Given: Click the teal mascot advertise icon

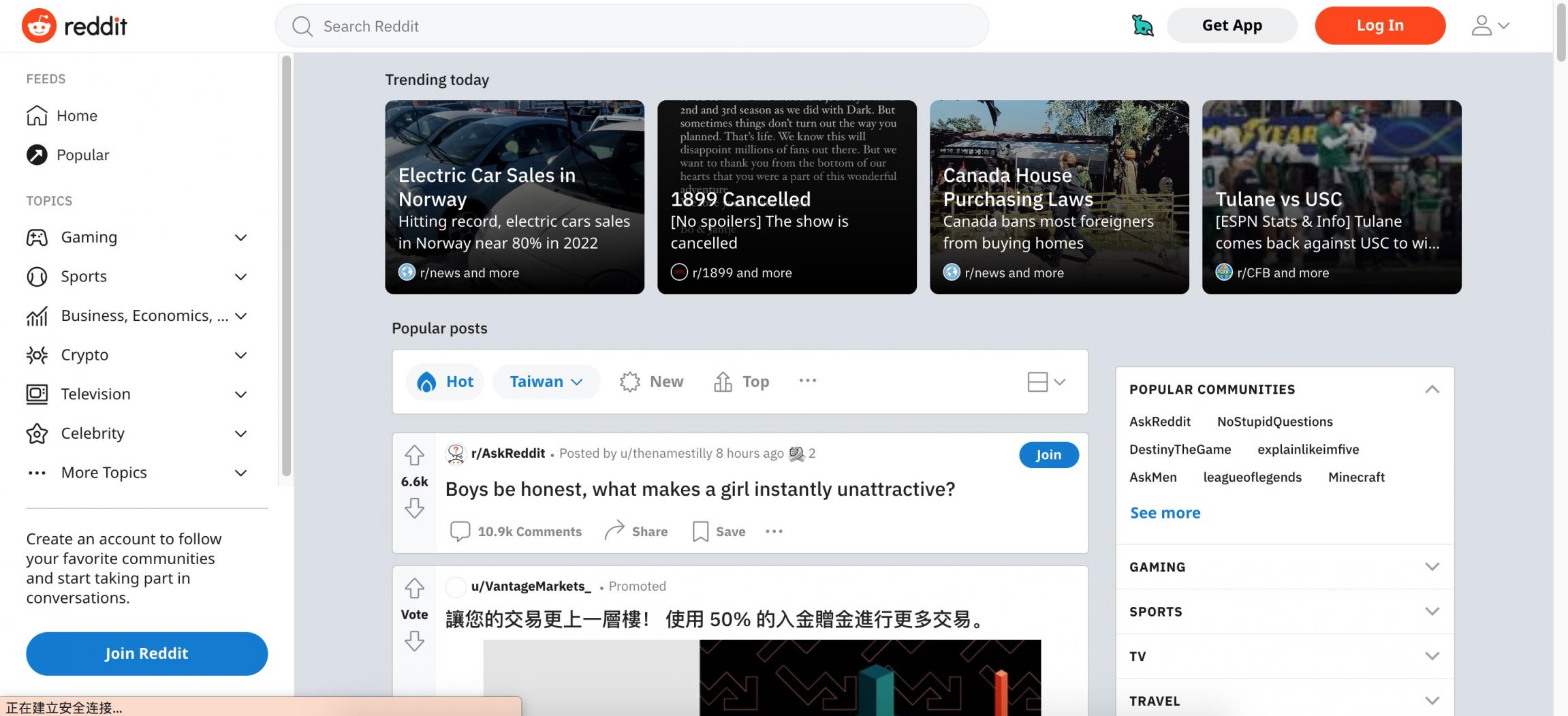Looking at the screenshot, I should pyautogui.click(x=1142, y=25).
